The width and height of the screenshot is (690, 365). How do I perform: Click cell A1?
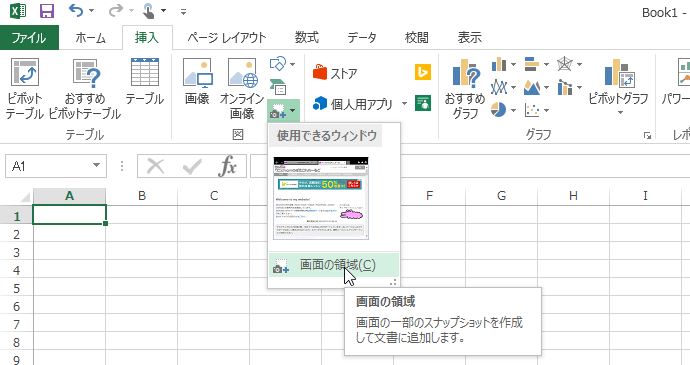(x=70, y=215)
